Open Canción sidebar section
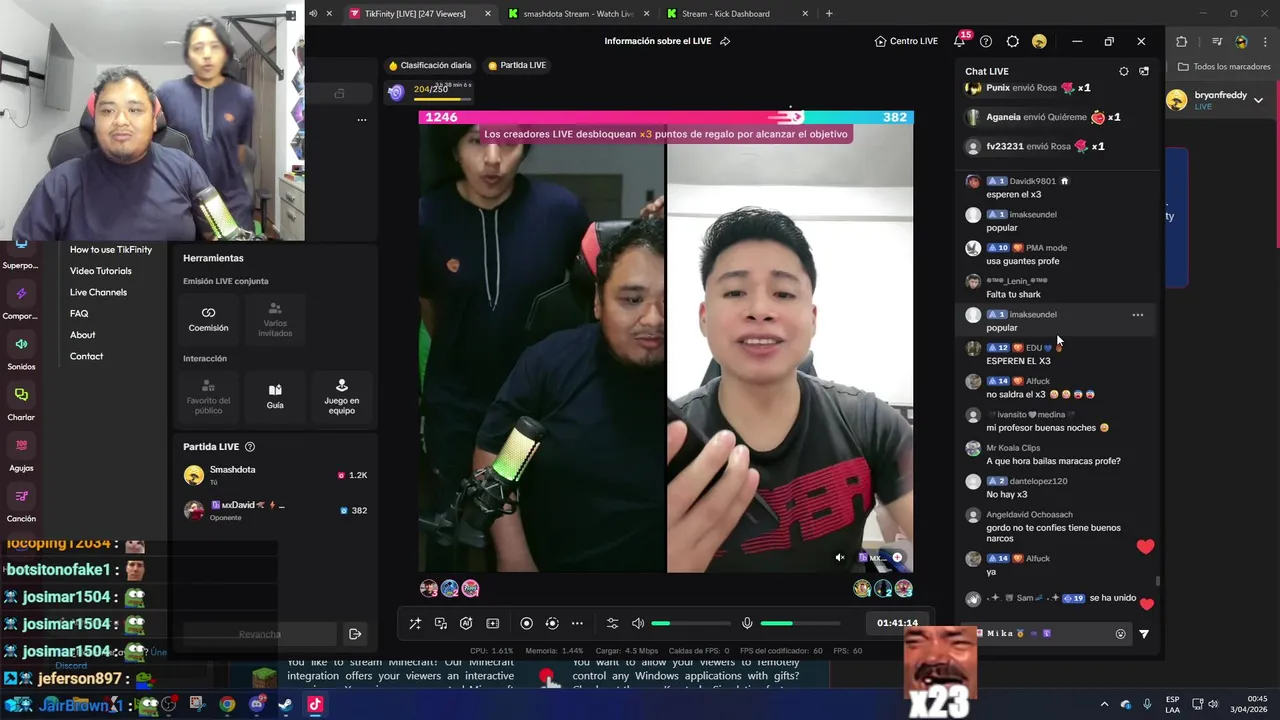 [x=21, y=505]
